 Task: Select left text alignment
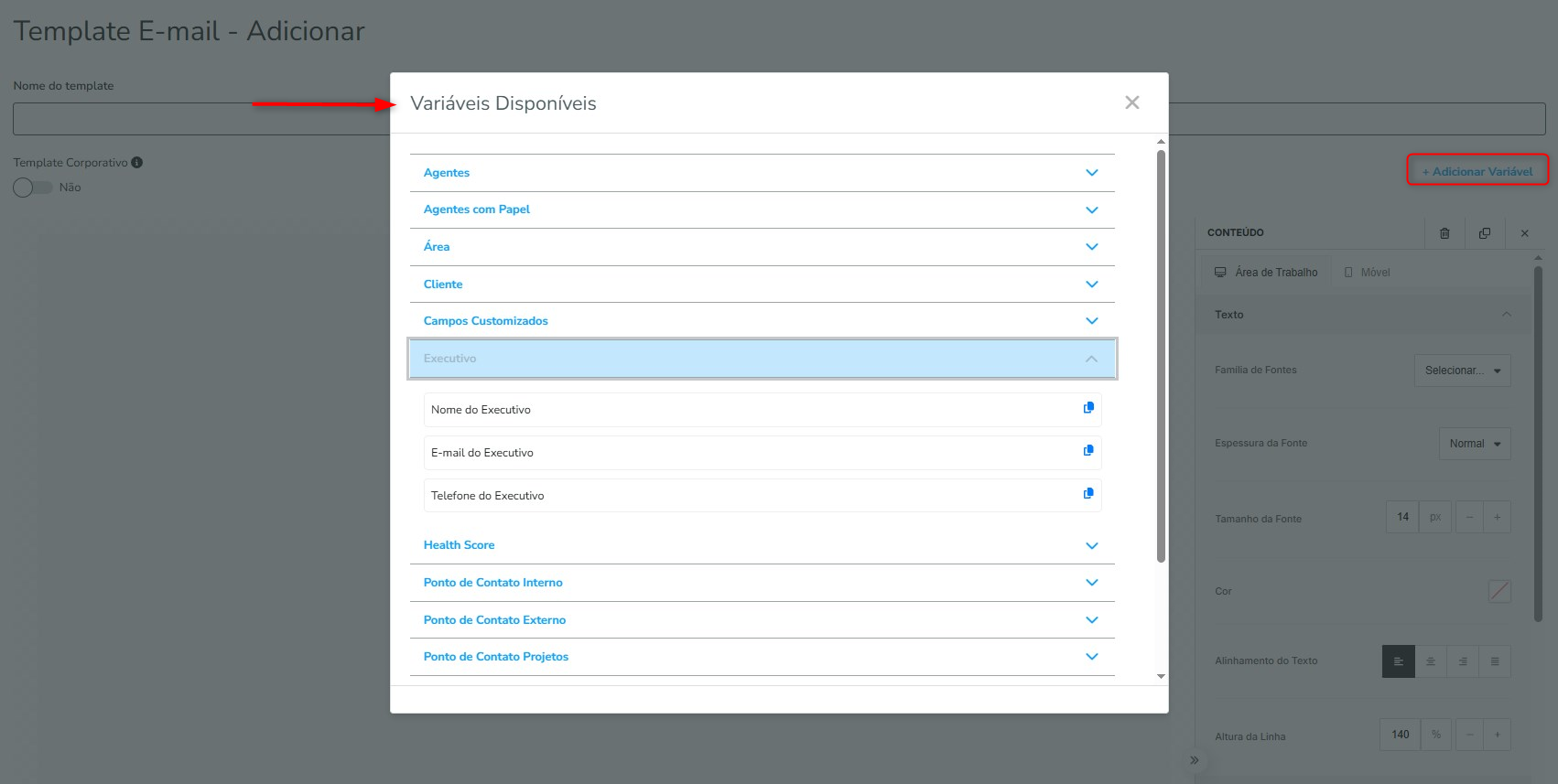pyautogui.click(x=1398, y=661)
